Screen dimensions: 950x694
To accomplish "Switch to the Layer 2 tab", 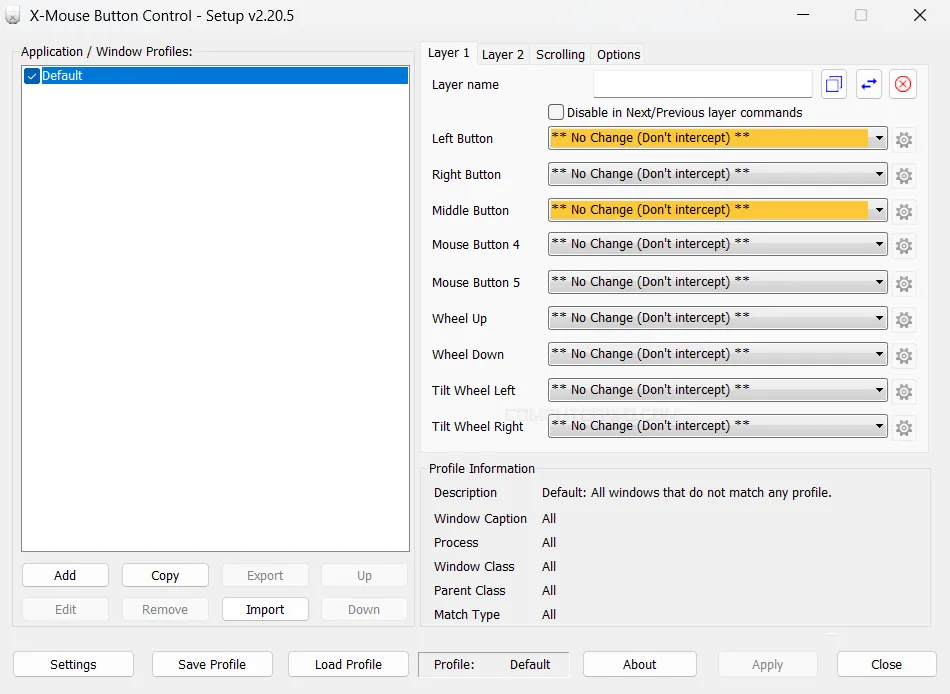I will click(502, 55).
